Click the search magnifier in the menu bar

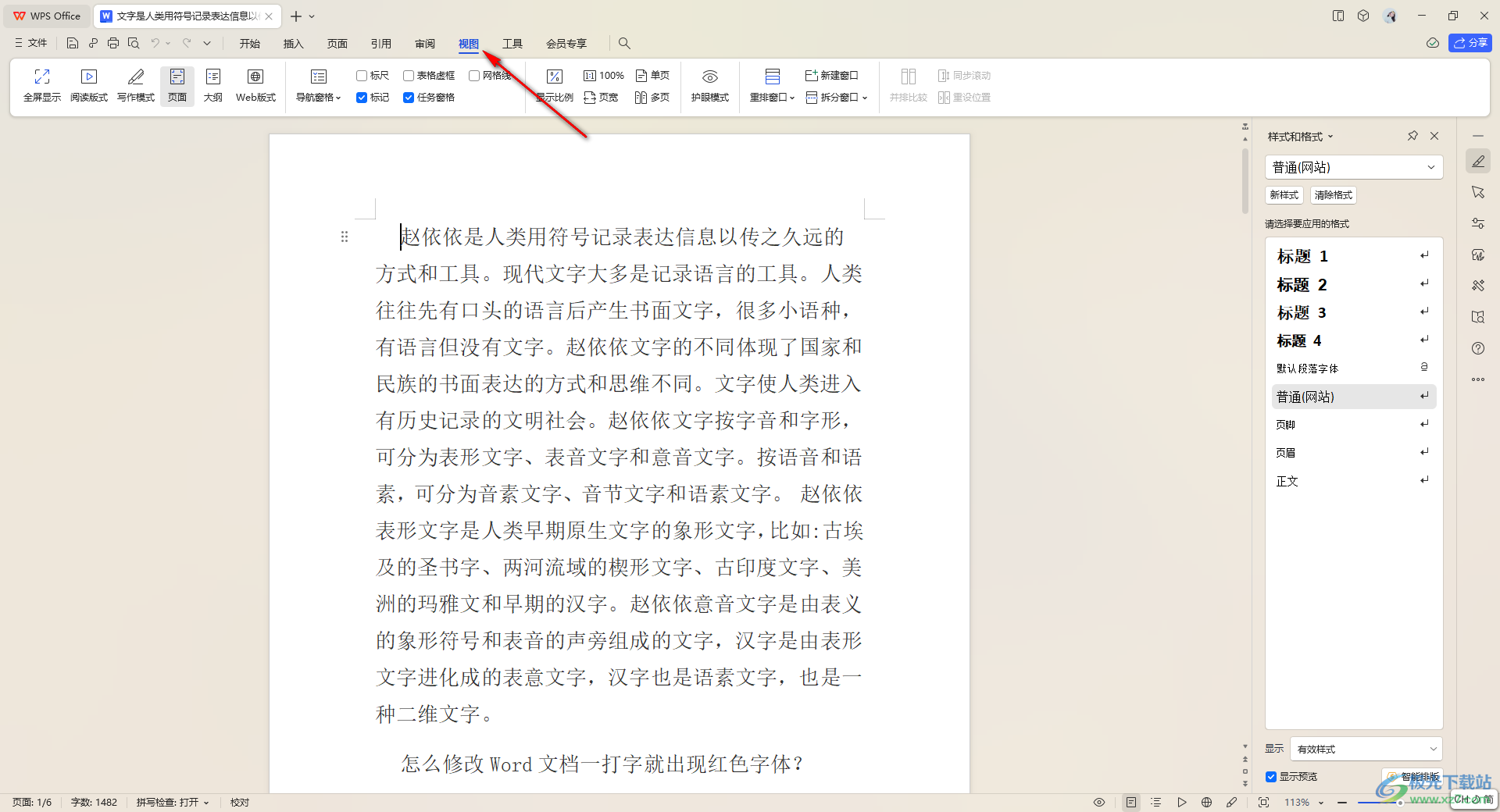624,43
